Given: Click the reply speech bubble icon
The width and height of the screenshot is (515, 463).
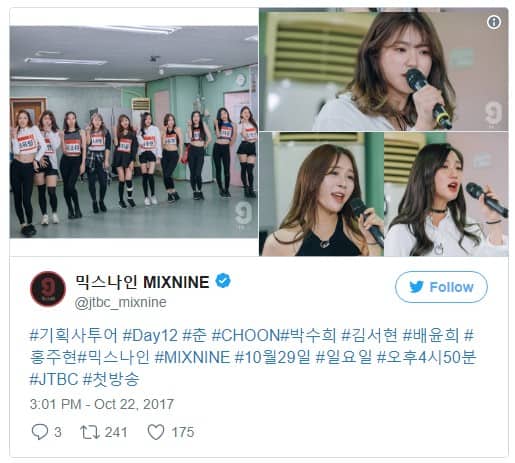Looking at the screenshot, I should click(x=40, y=432).
